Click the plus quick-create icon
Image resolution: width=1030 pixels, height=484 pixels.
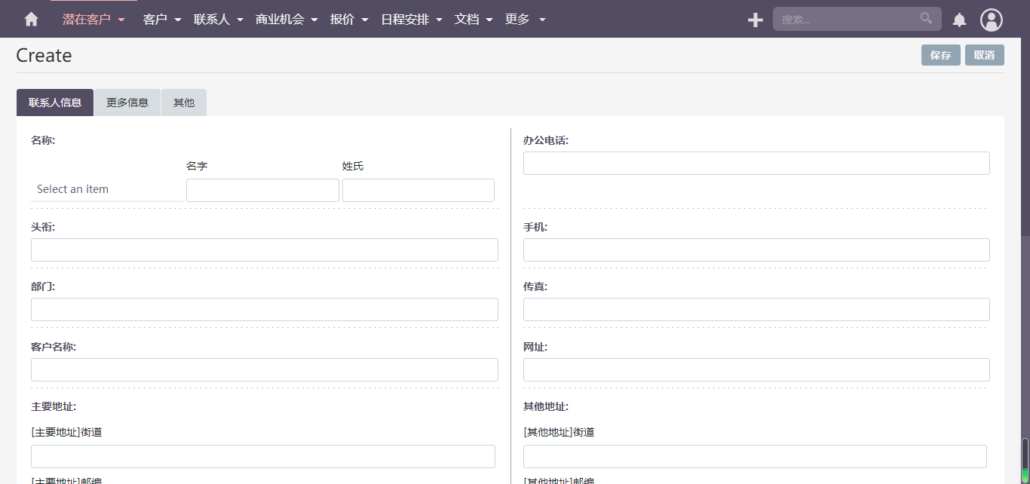point(755,20)
